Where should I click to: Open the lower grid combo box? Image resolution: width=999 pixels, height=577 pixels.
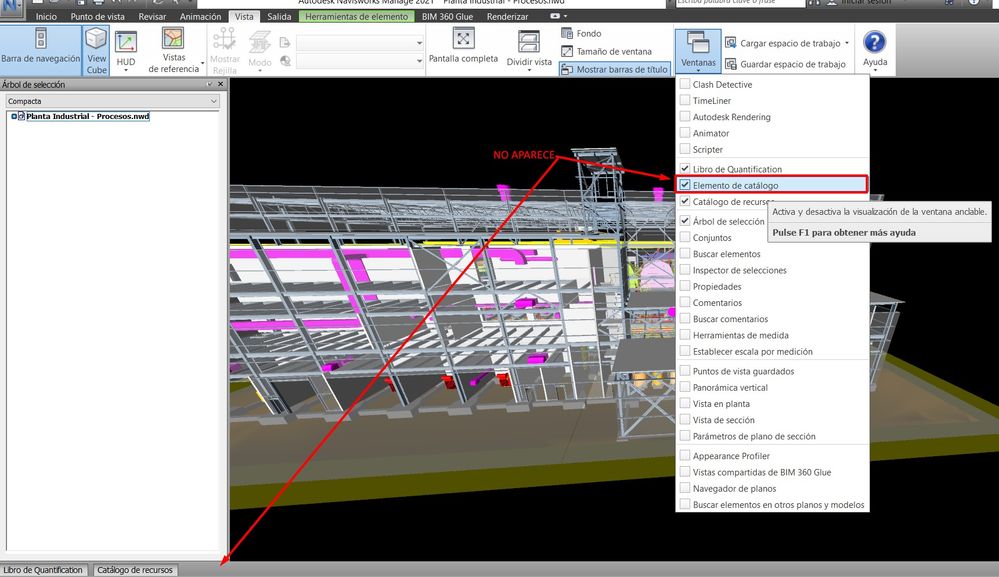(x=360, y=61)
